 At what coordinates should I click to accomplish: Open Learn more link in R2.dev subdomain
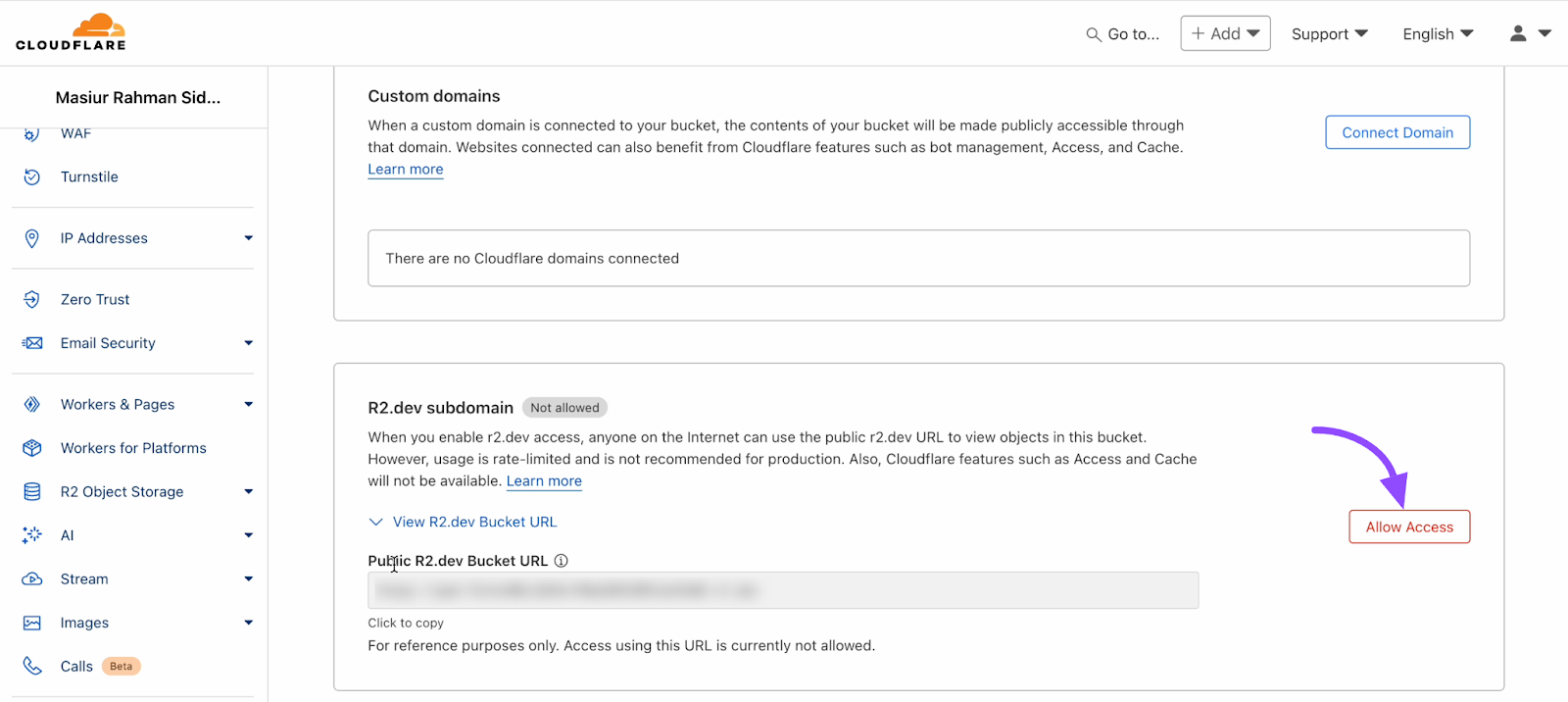(544, 480)
